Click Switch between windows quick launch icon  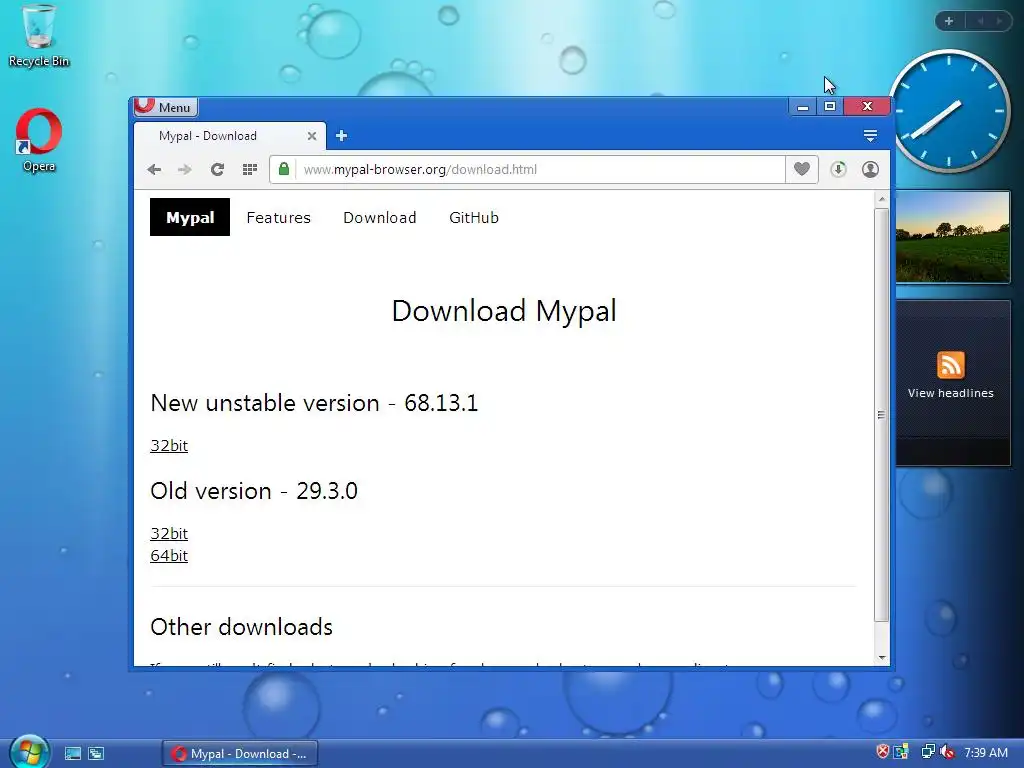click(96, 754)
